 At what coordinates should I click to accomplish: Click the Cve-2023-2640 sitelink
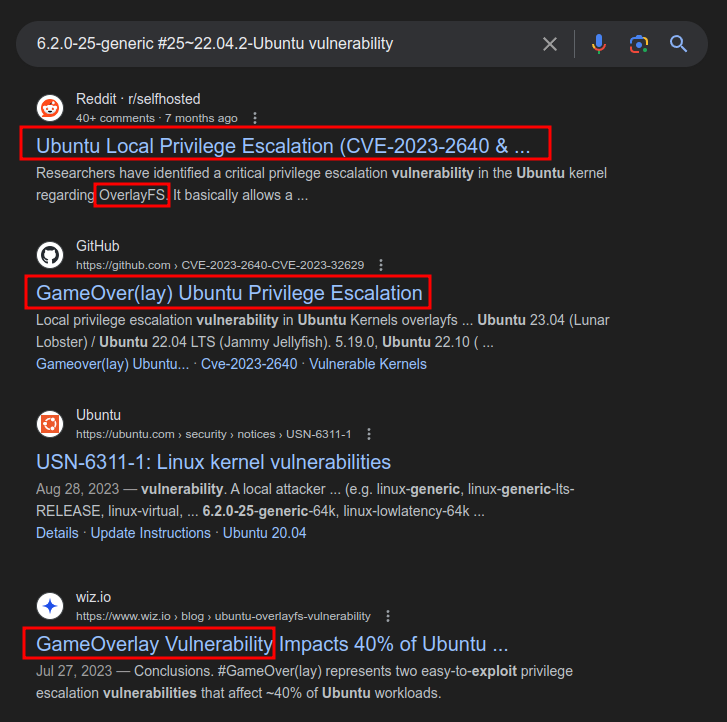pyautogui.click(x=249, y=364)
